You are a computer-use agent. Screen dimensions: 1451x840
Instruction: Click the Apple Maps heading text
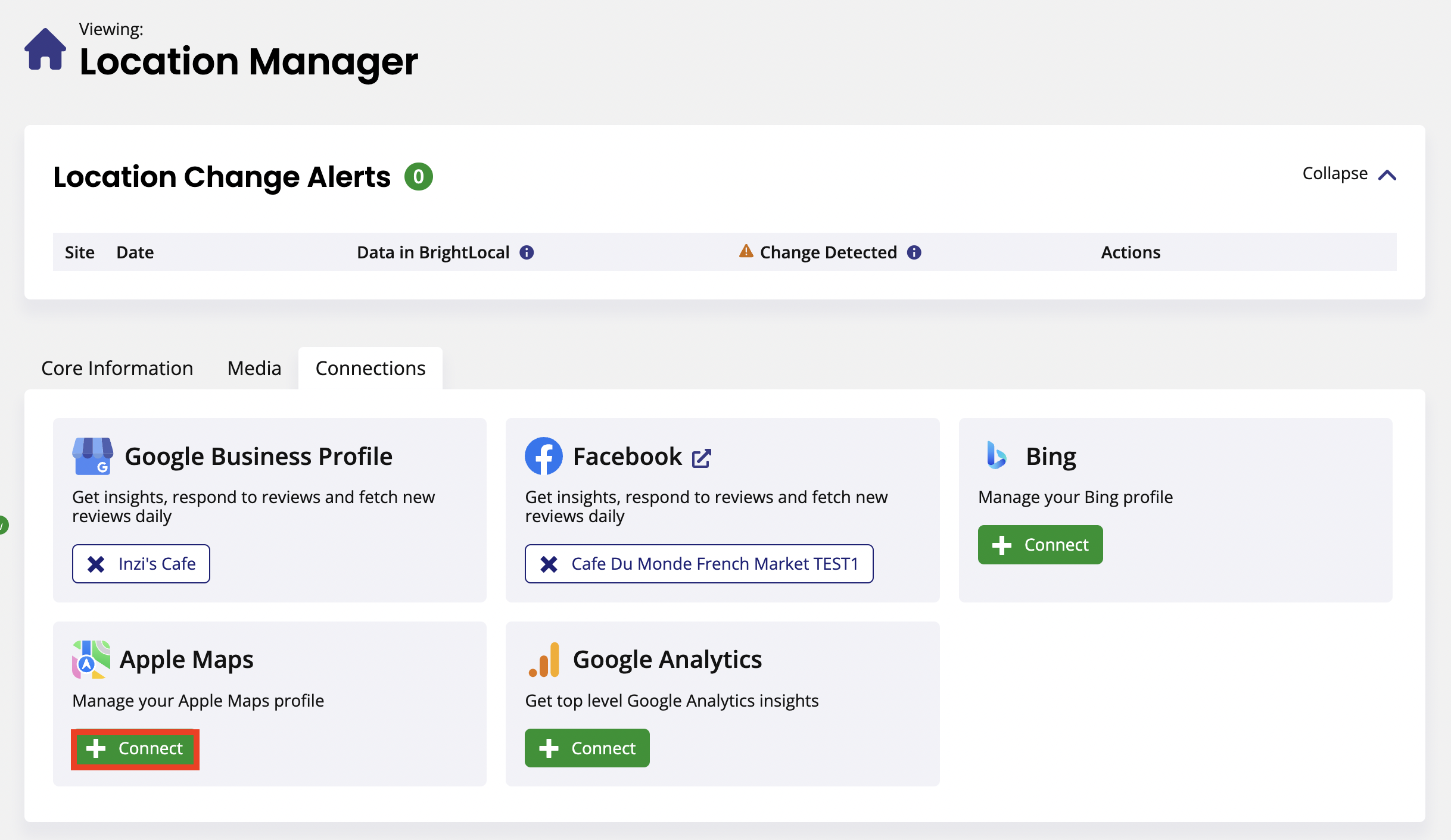186,660
